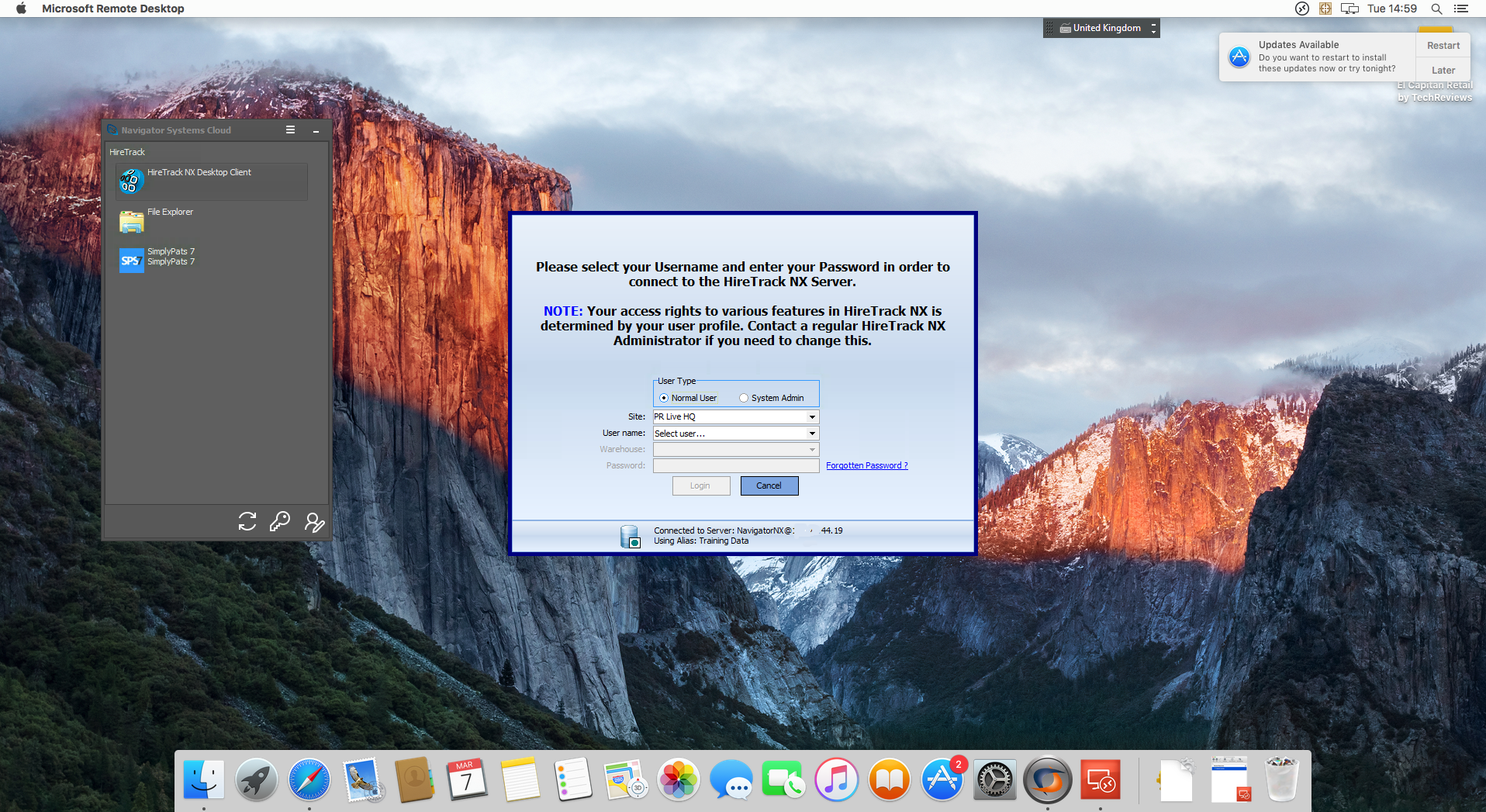Click the refresh arrows icon
1486x812 pixels.
coord(247,522)
